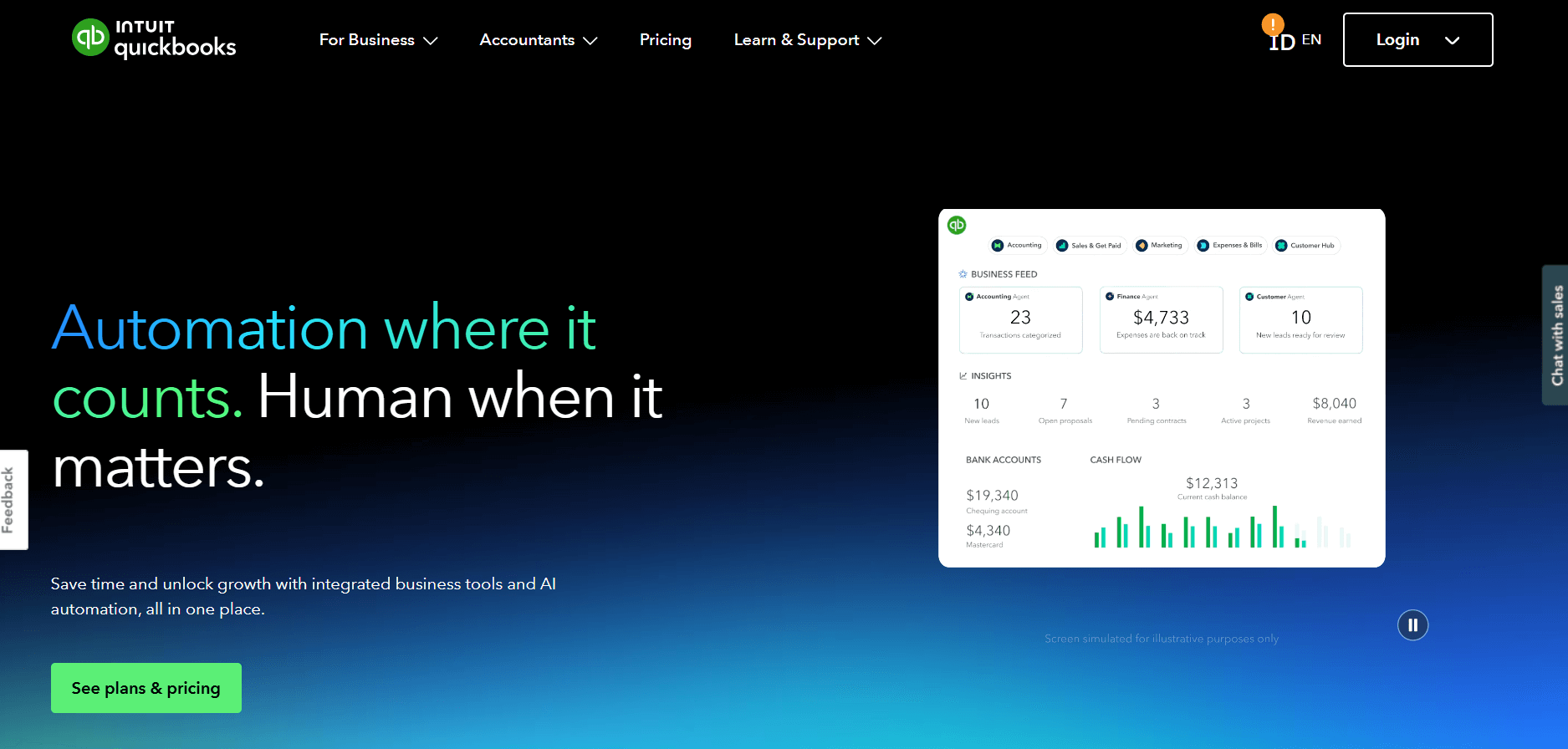
Task: Click the $19,340 Chequing account balance
Action: [x=993, y=496]
